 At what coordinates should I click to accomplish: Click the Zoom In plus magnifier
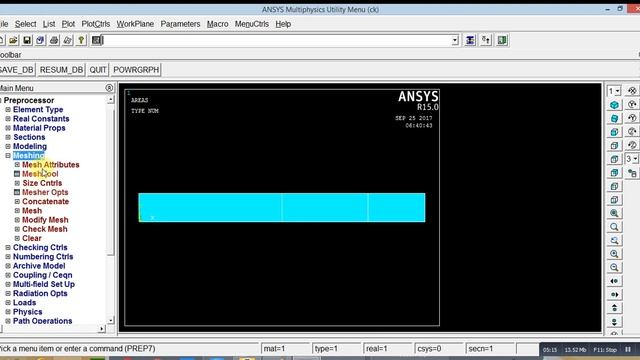tap(614, 254)
